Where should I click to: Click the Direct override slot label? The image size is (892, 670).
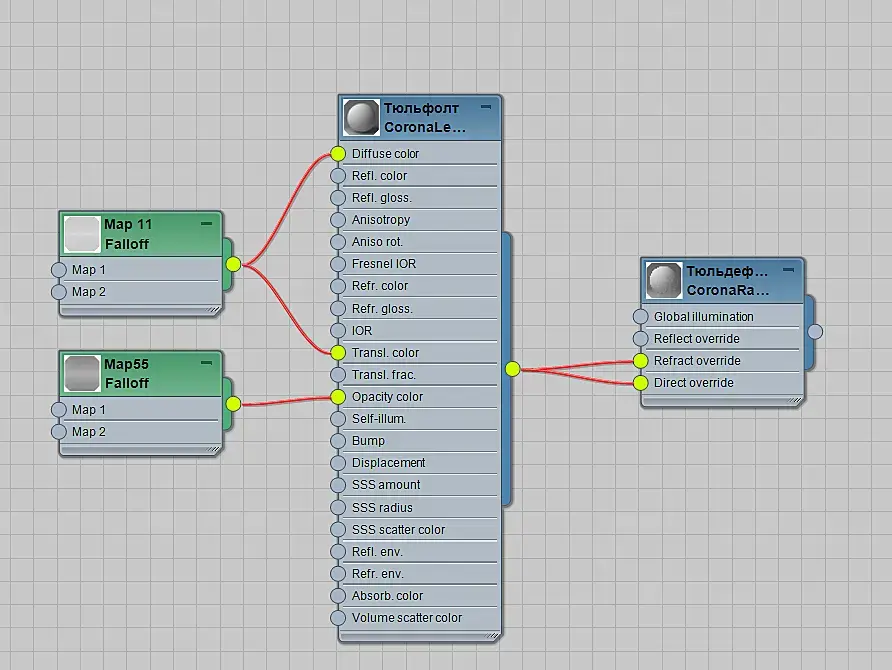[x=694, y=383]
